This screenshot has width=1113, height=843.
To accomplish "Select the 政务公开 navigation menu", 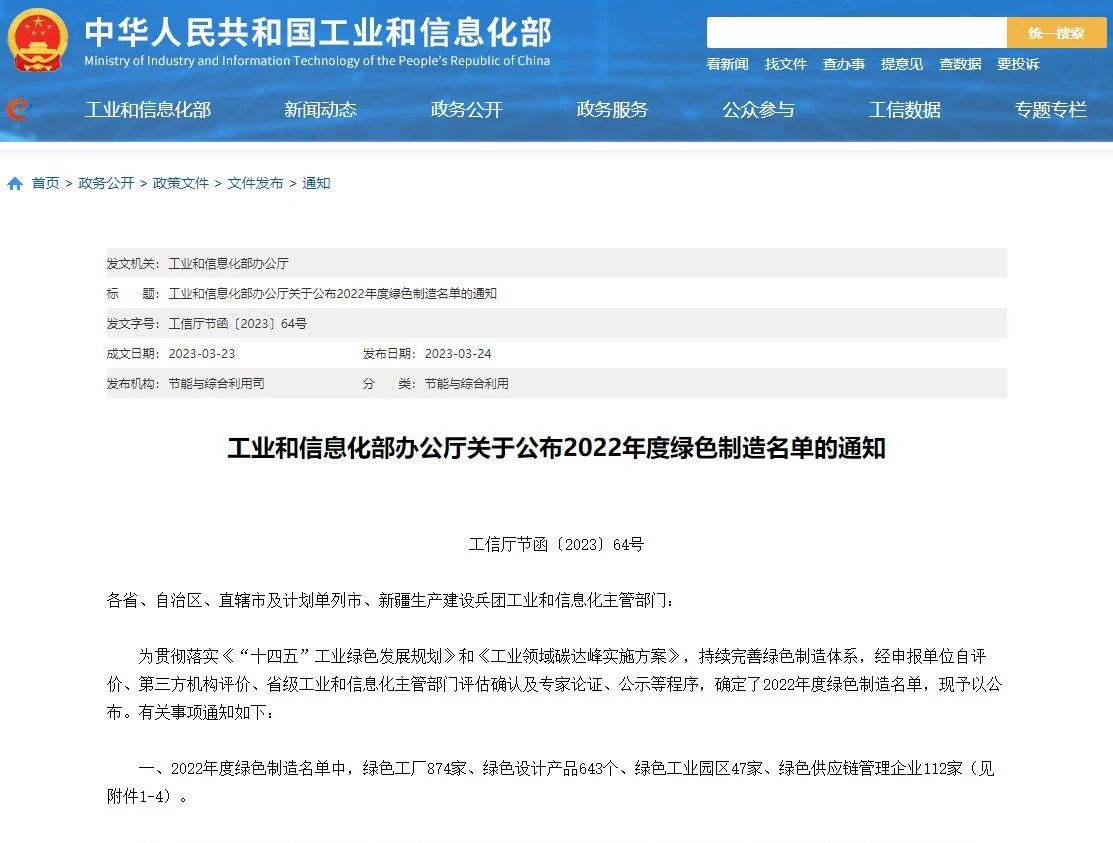I will (466, 110).
